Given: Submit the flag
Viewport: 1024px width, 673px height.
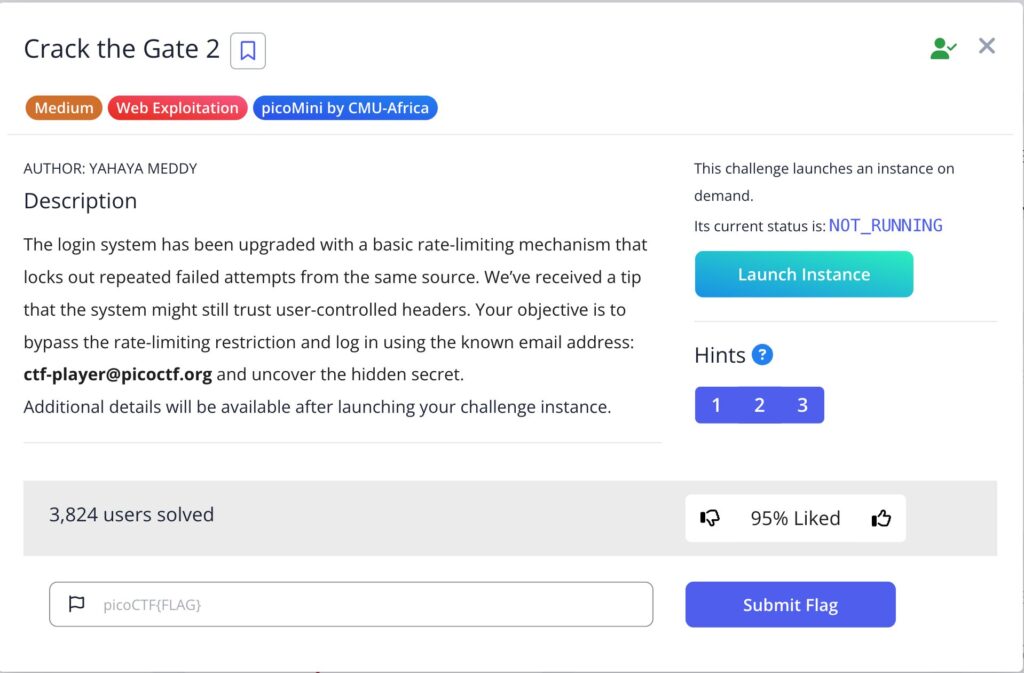Looking at the screenshot, I should [x=790, y=604].
